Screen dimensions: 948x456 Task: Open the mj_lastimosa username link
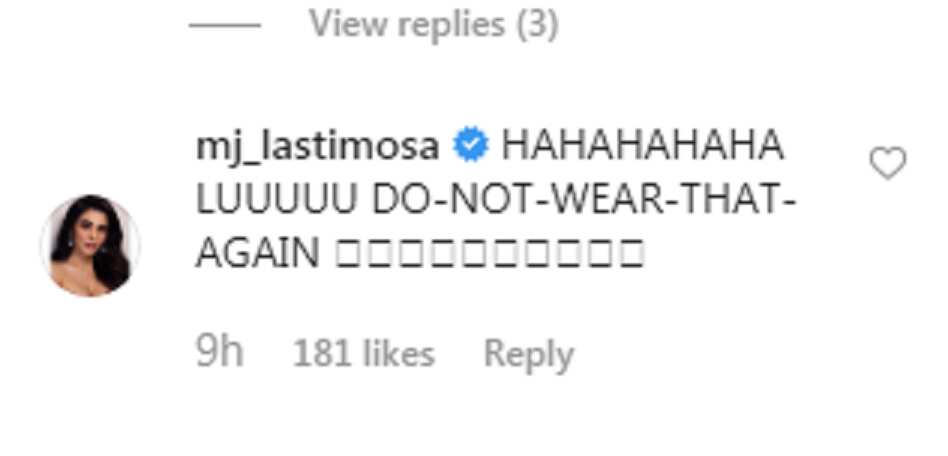point(317,149)
